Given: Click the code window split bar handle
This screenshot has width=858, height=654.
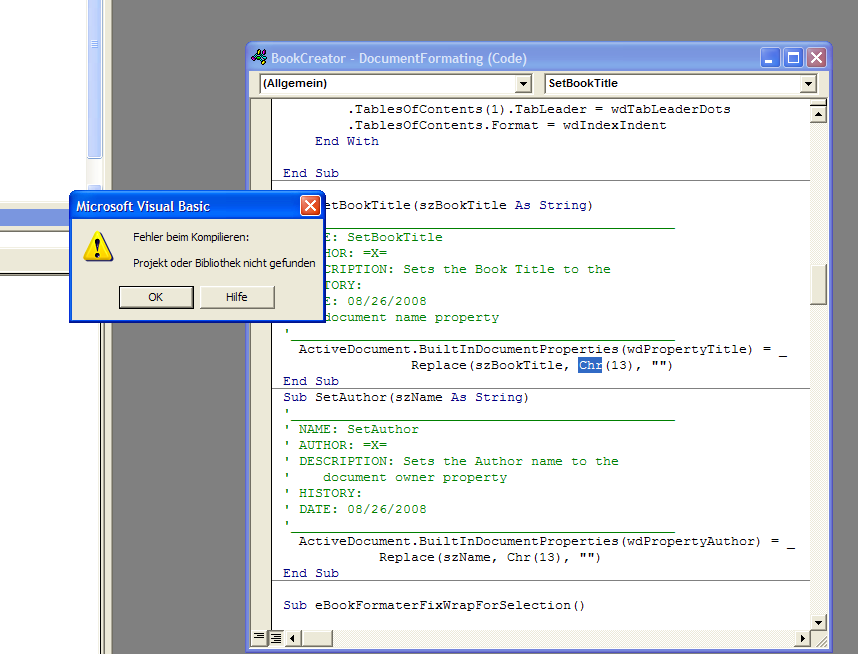Looking at the screenshot, I should point(818,102).
